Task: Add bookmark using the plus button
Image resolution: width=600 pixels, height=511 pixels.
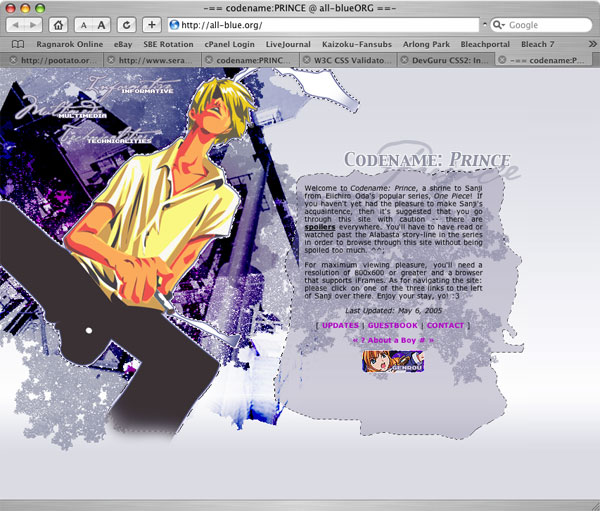Action: tap(152, 25)
